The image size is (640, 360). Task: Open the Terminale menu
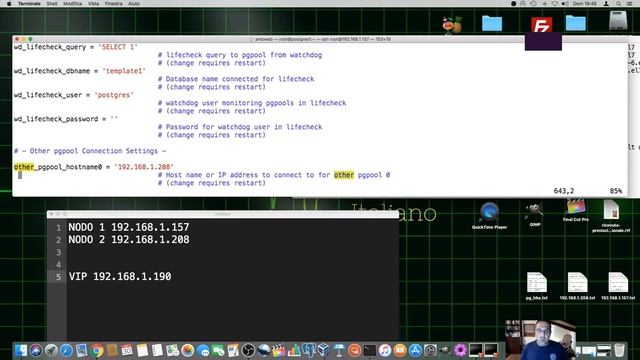[x=29, y=3]
